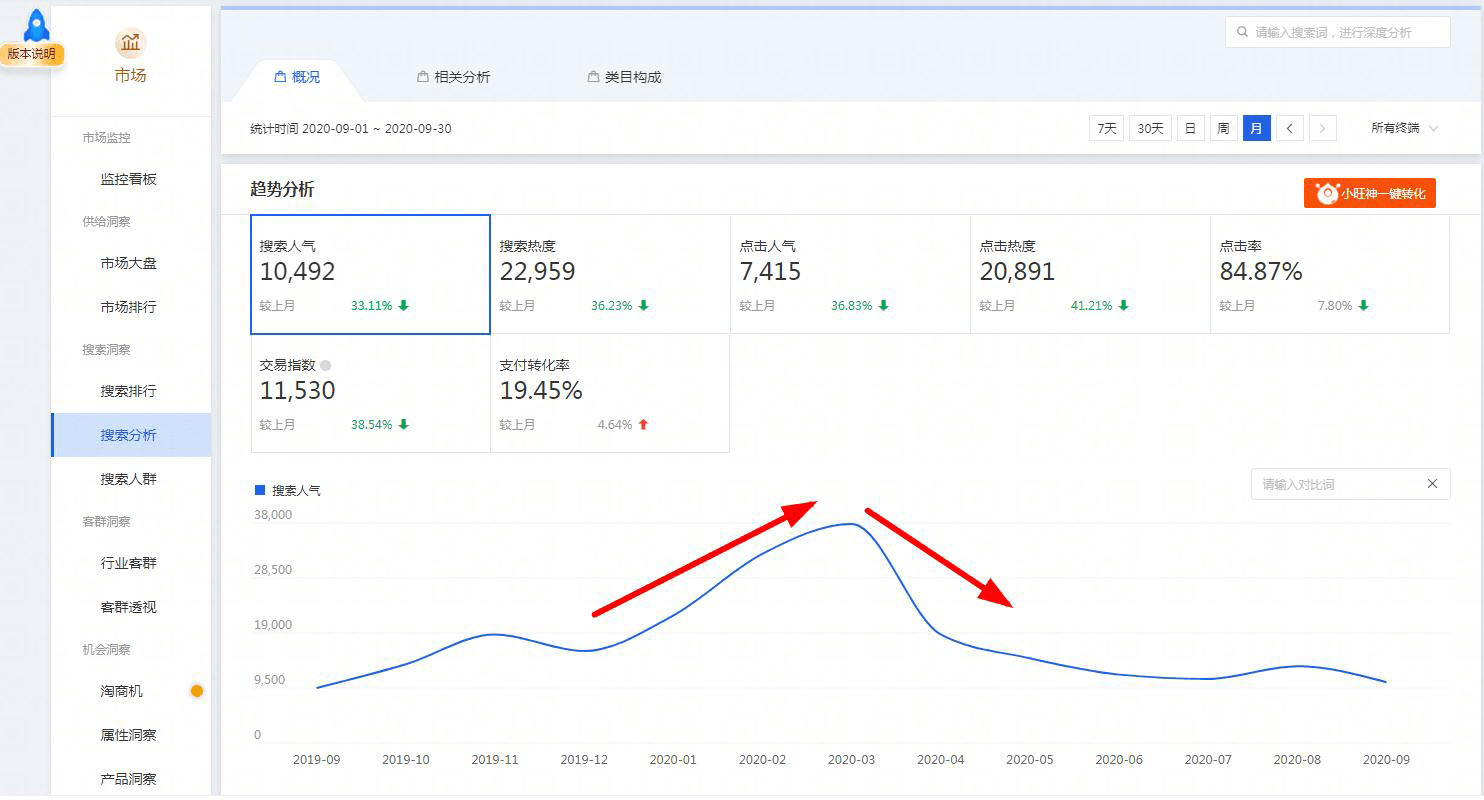Switch time granularity to 周

pos(1223,128)
